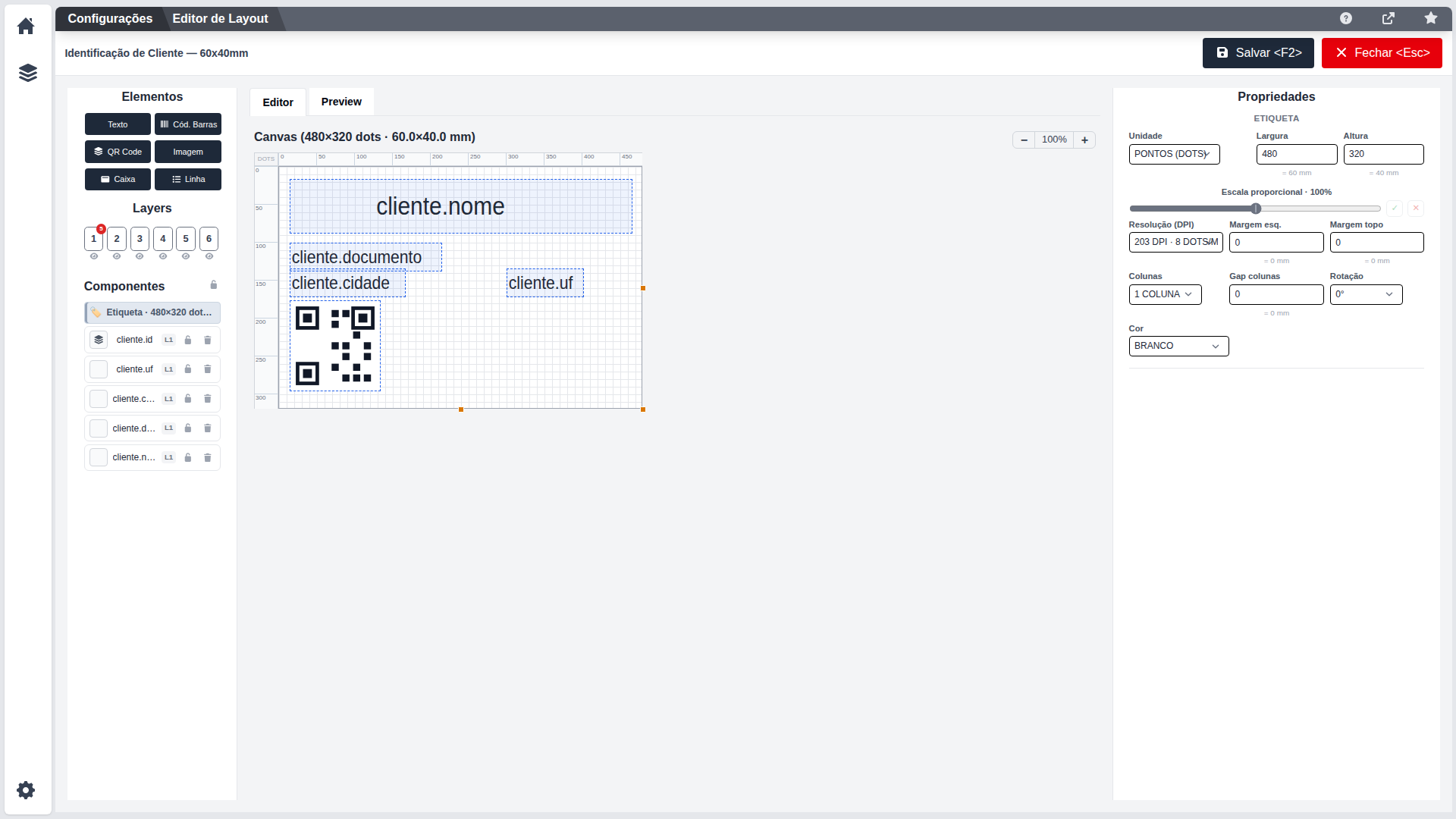Toggle visibility eye for layer 3
Screen dimensions: 1456x819
coord(140,256)
